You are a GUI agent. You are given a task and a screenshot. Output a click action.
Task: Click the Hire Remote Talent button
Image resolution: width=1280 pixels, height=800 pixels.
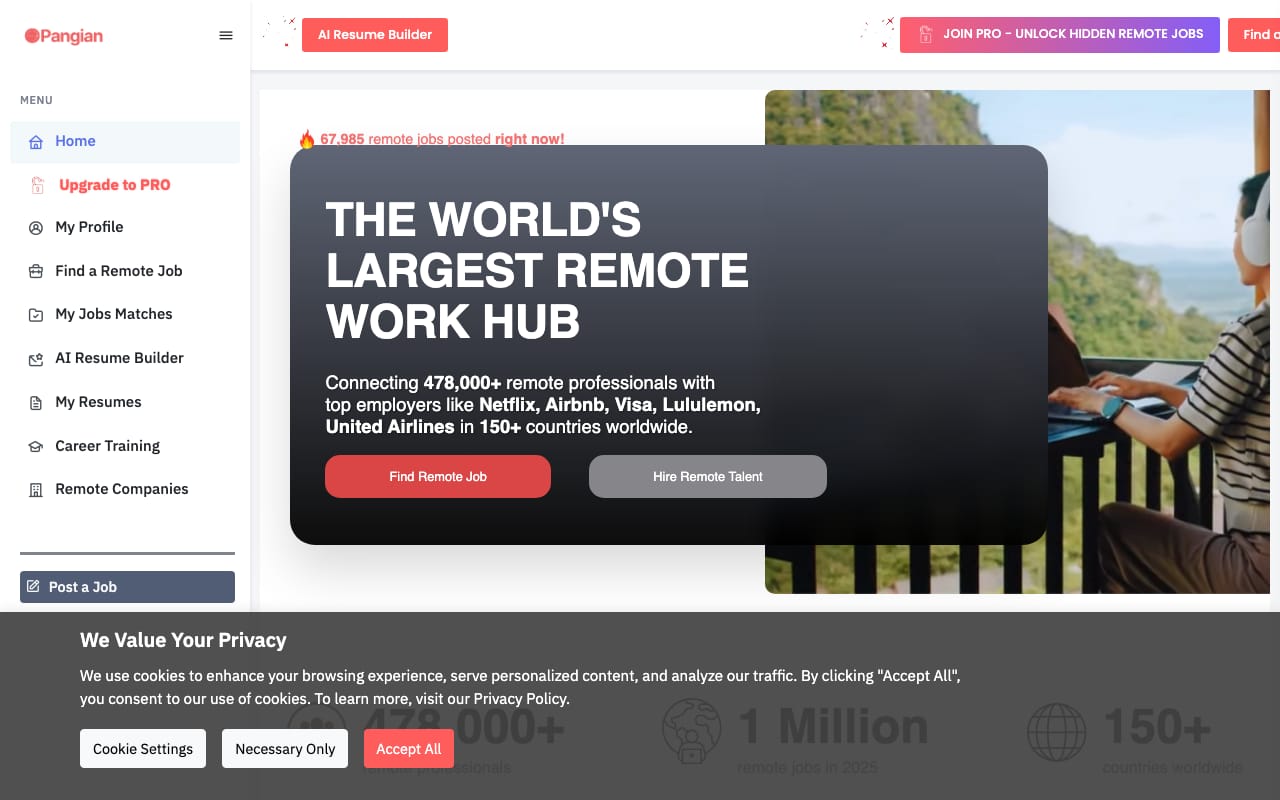click(x=708, y=476)
